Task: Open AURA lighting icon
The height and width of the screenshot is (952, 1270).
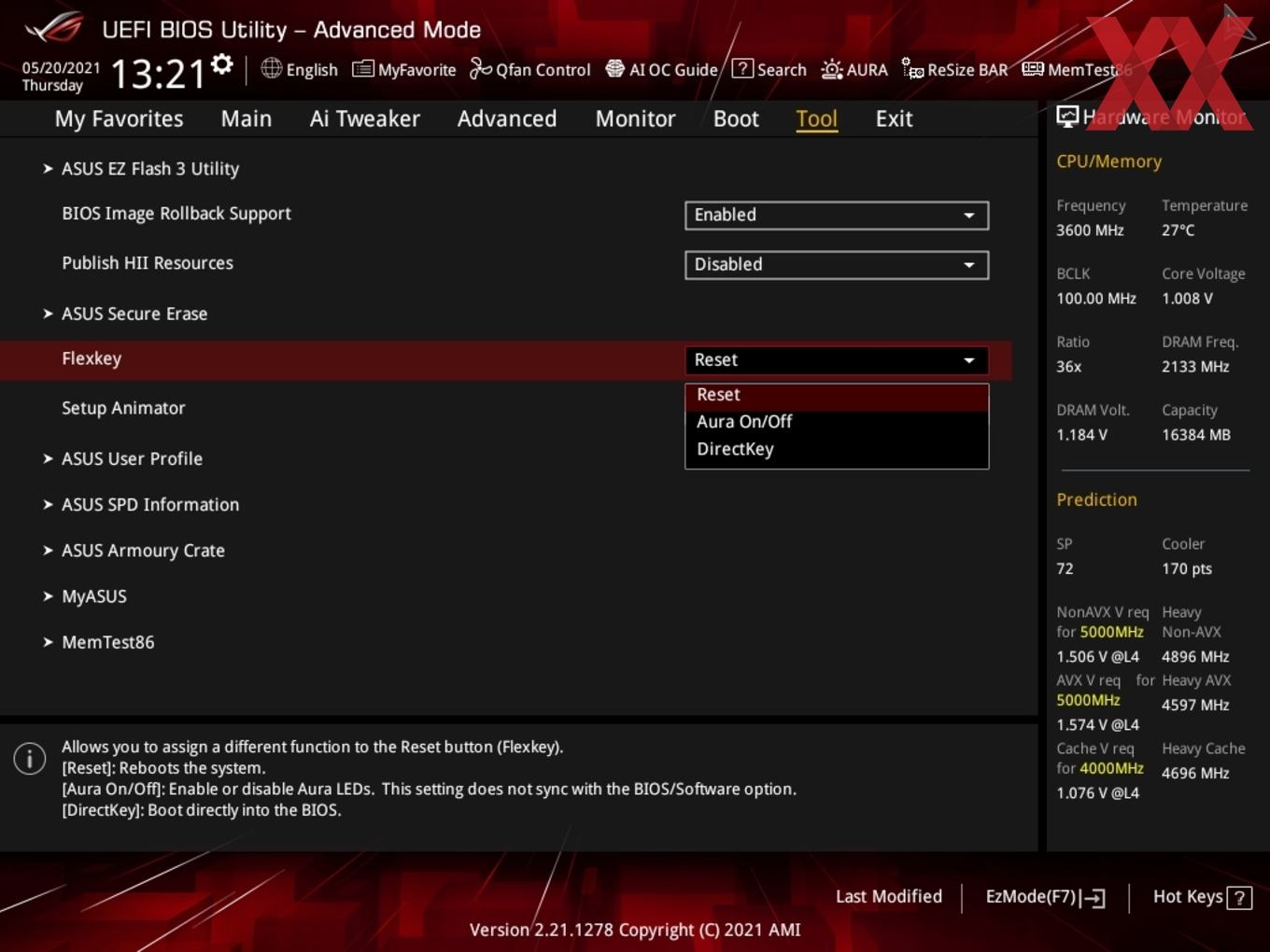Action: click(x=831, y=69)
